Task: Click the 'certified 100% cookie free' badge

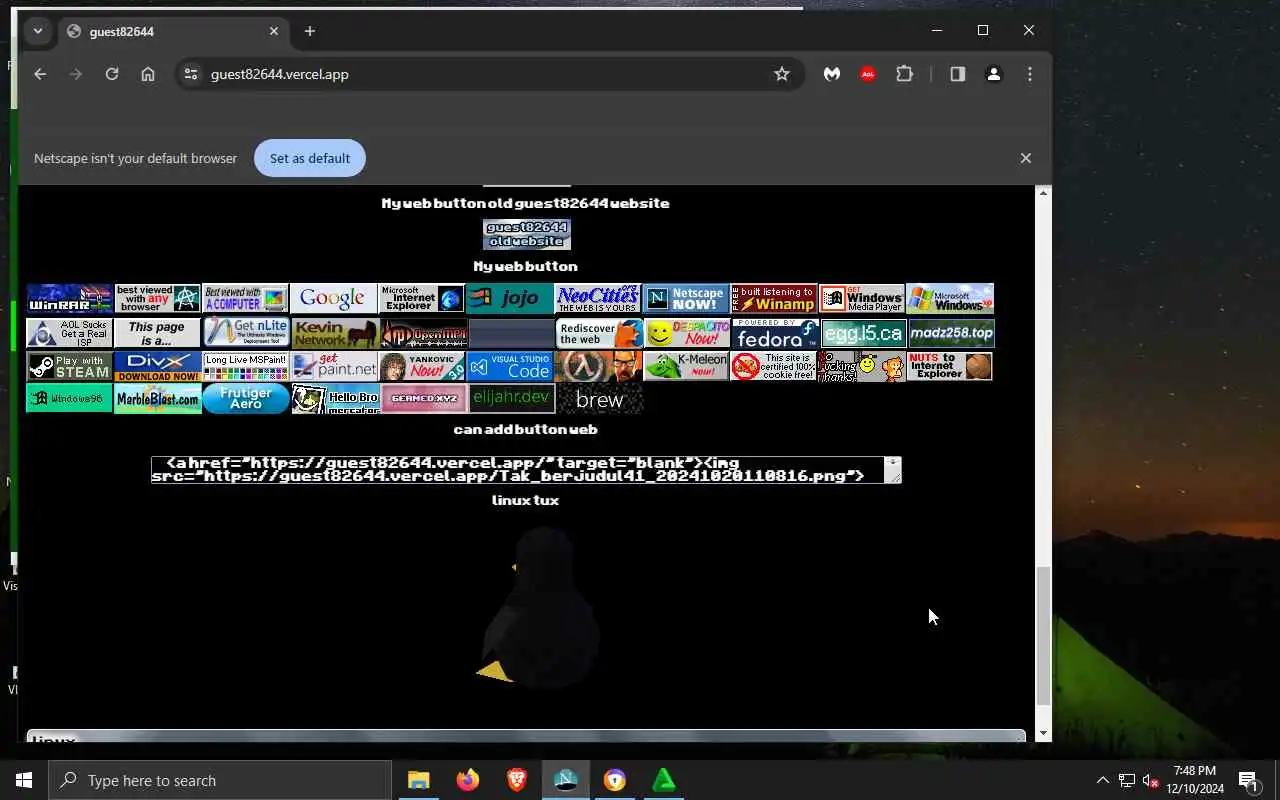Action: (773, 367)
